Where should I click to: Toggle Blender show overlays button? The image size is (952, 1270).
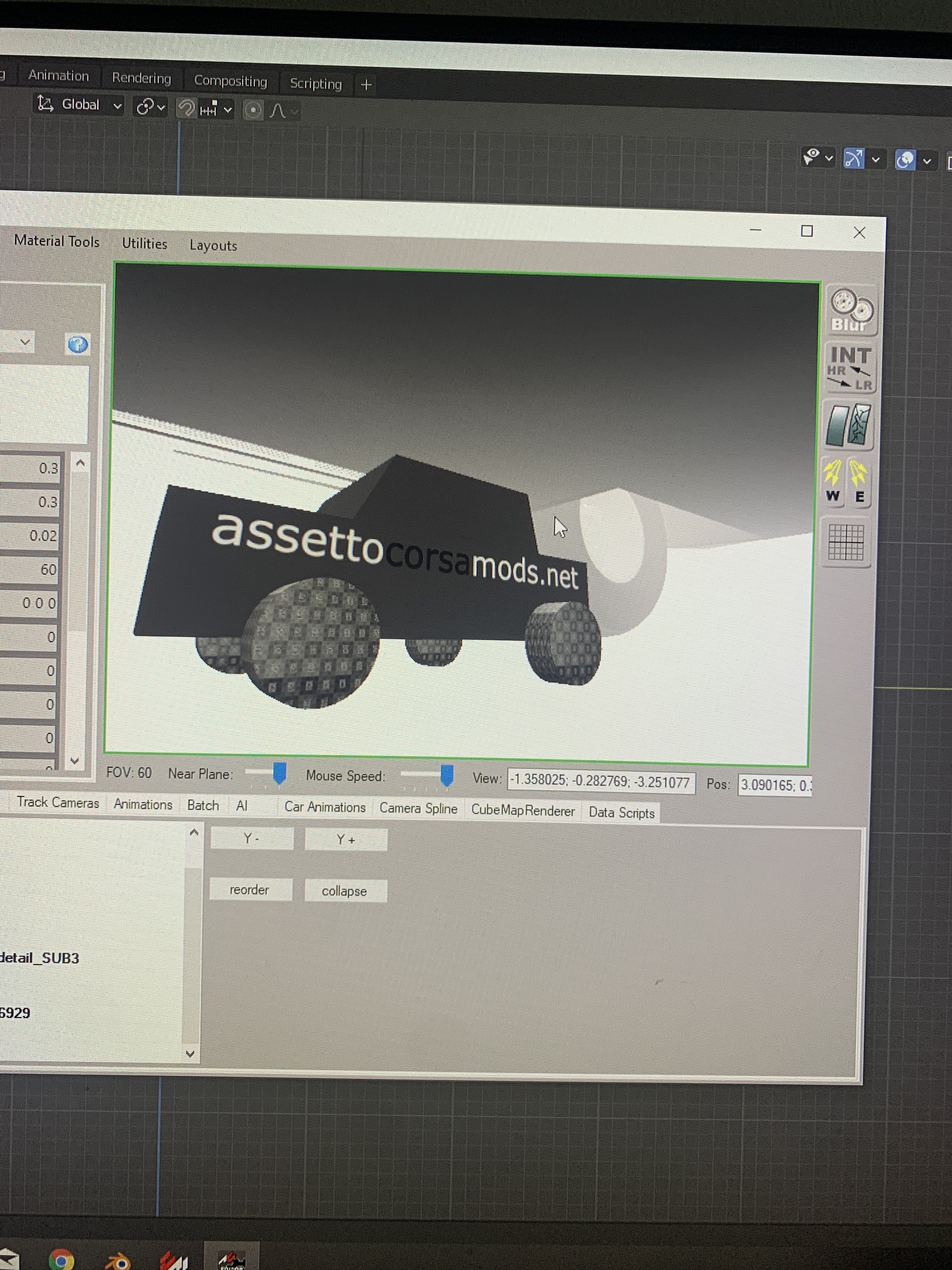(905, 160)
